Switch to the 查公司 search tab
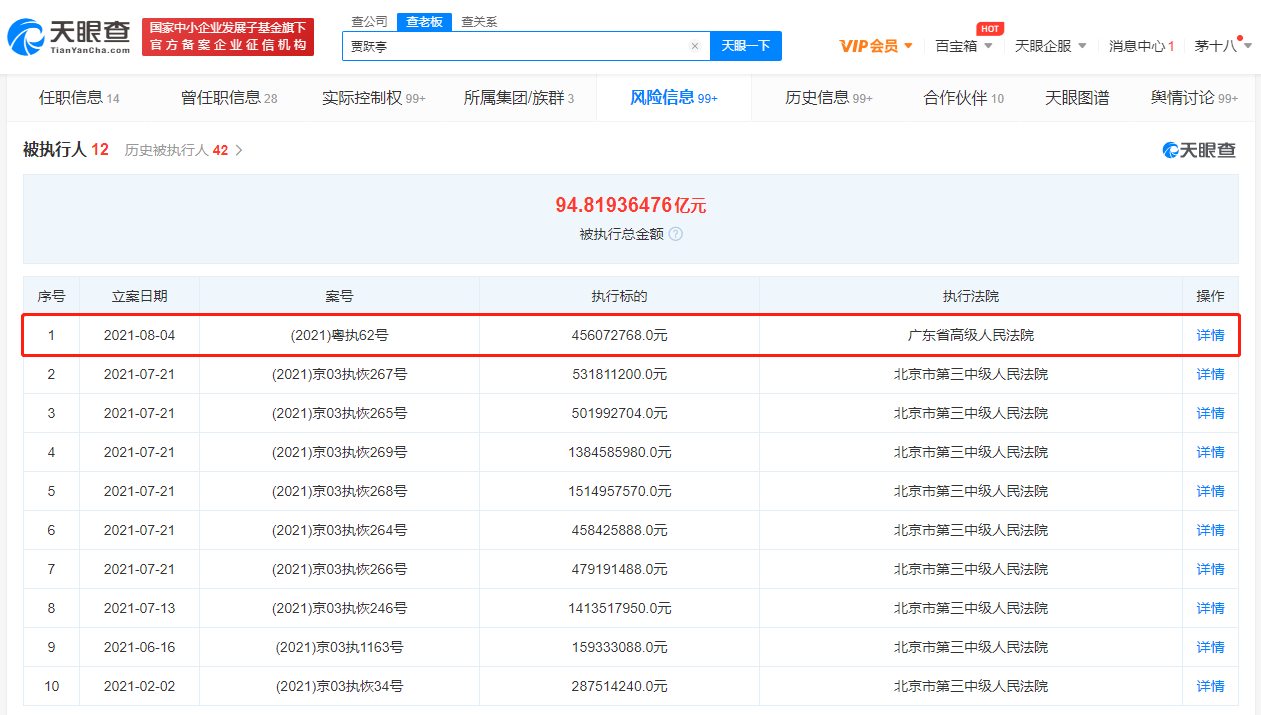The image size is (1261, 715). [x=369, y=21]
